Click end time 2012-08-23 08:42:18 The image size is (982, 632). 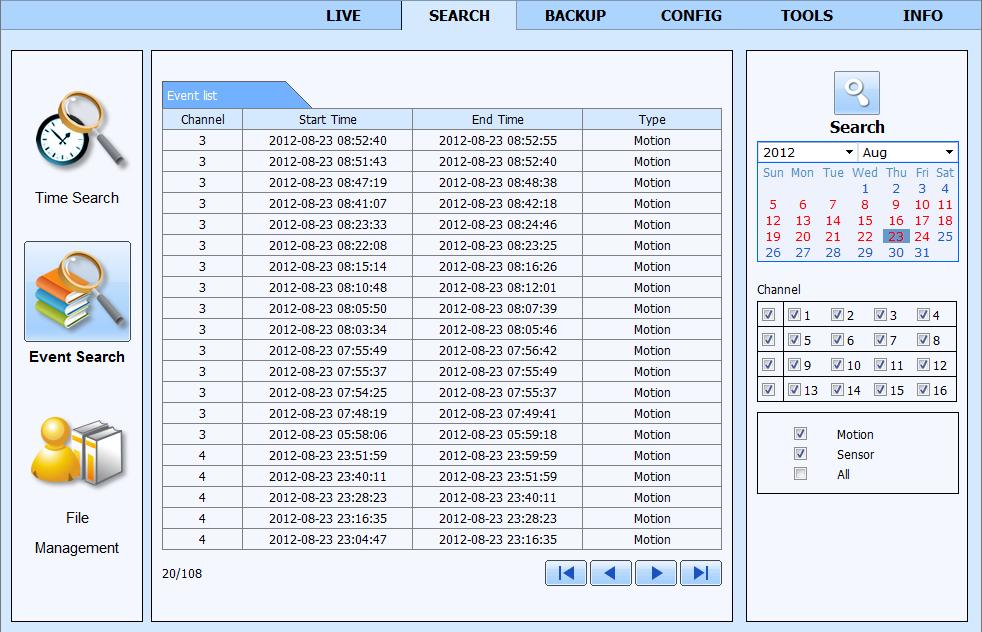498,204
